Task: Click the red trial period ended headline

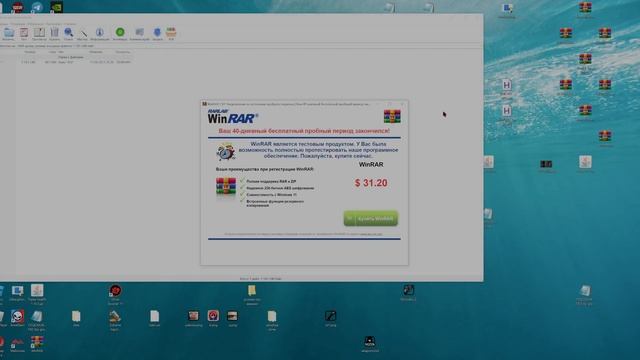Action: pyautogui.click(x=304, y=131)
